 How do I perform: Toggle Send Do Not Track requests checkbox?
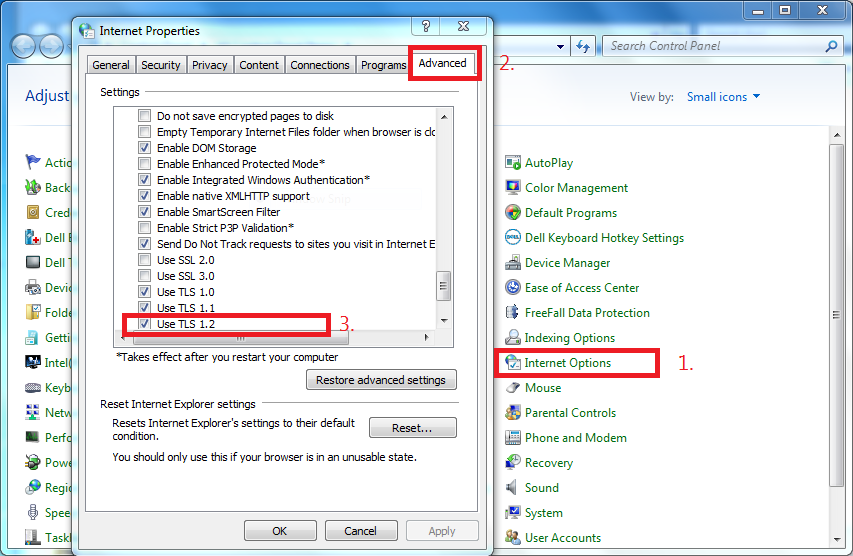point(144,244)
